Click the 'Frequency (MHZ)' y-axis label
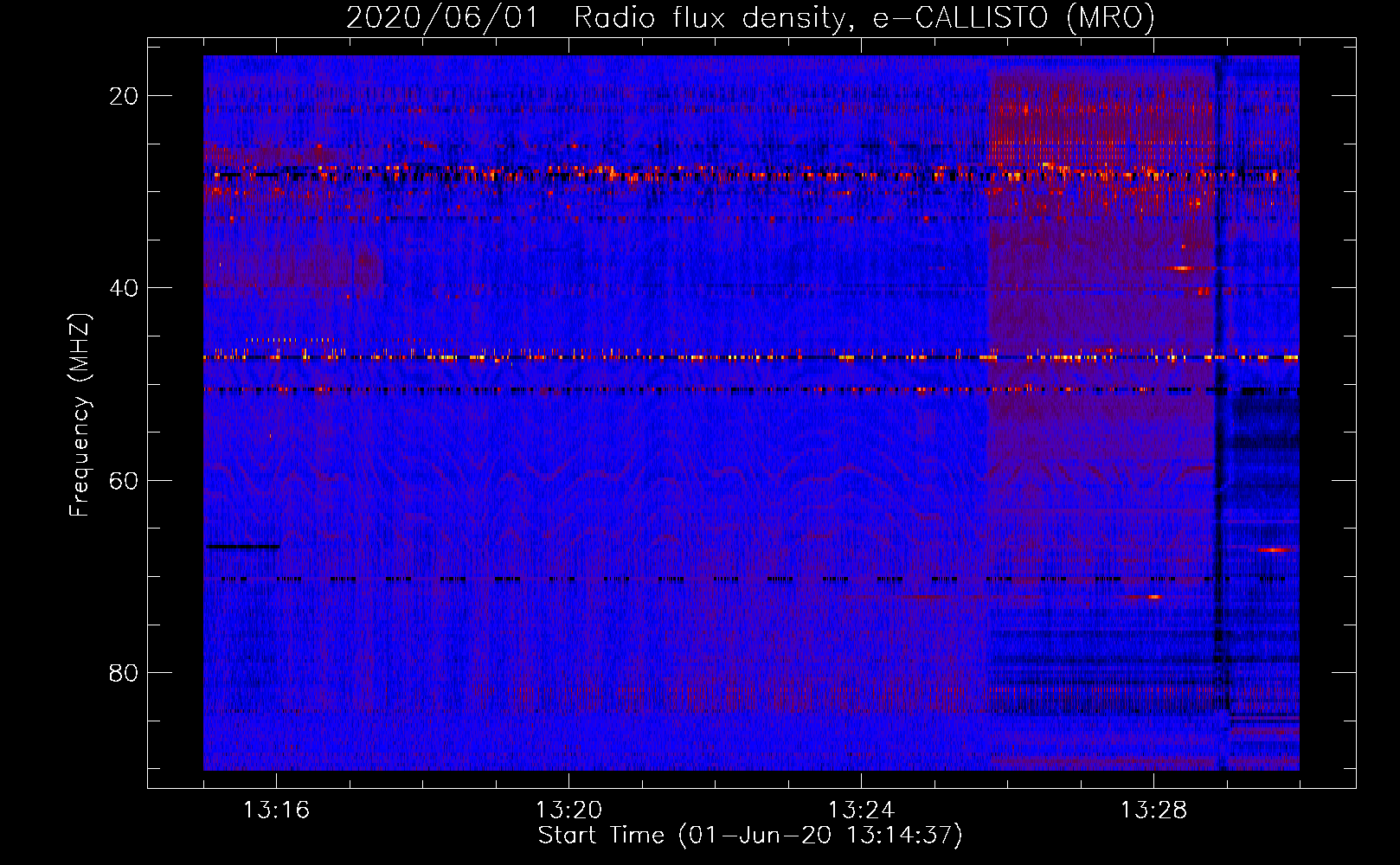 [80, 415]
